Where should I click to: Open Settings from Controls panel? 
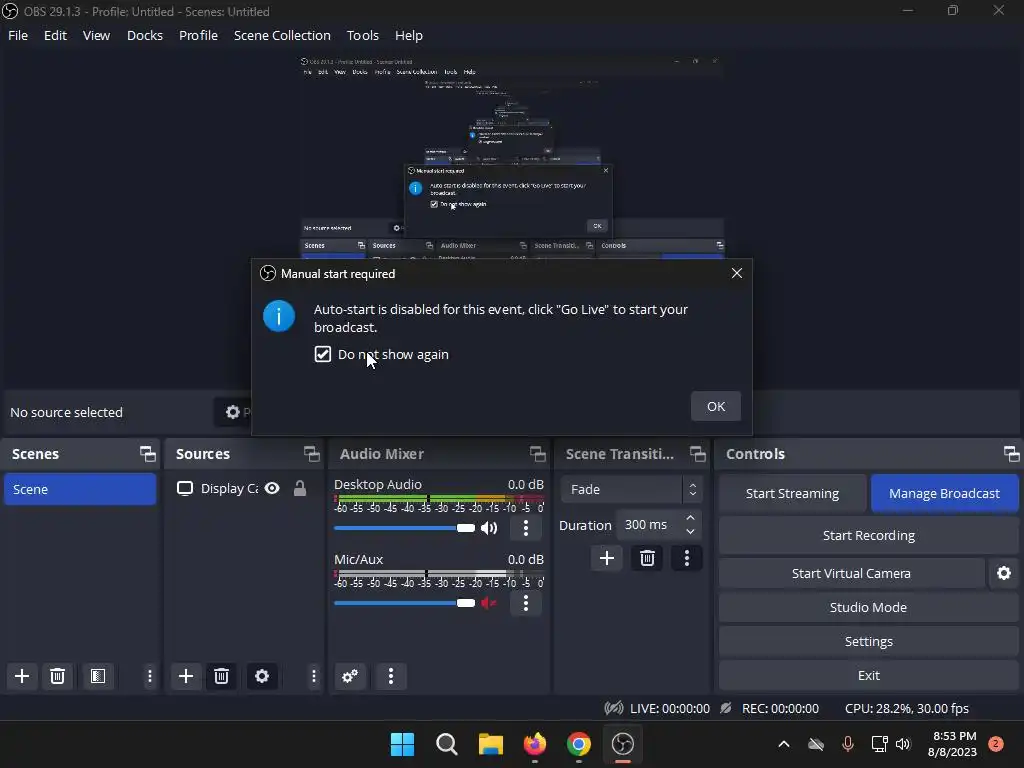tap(869, 641)
